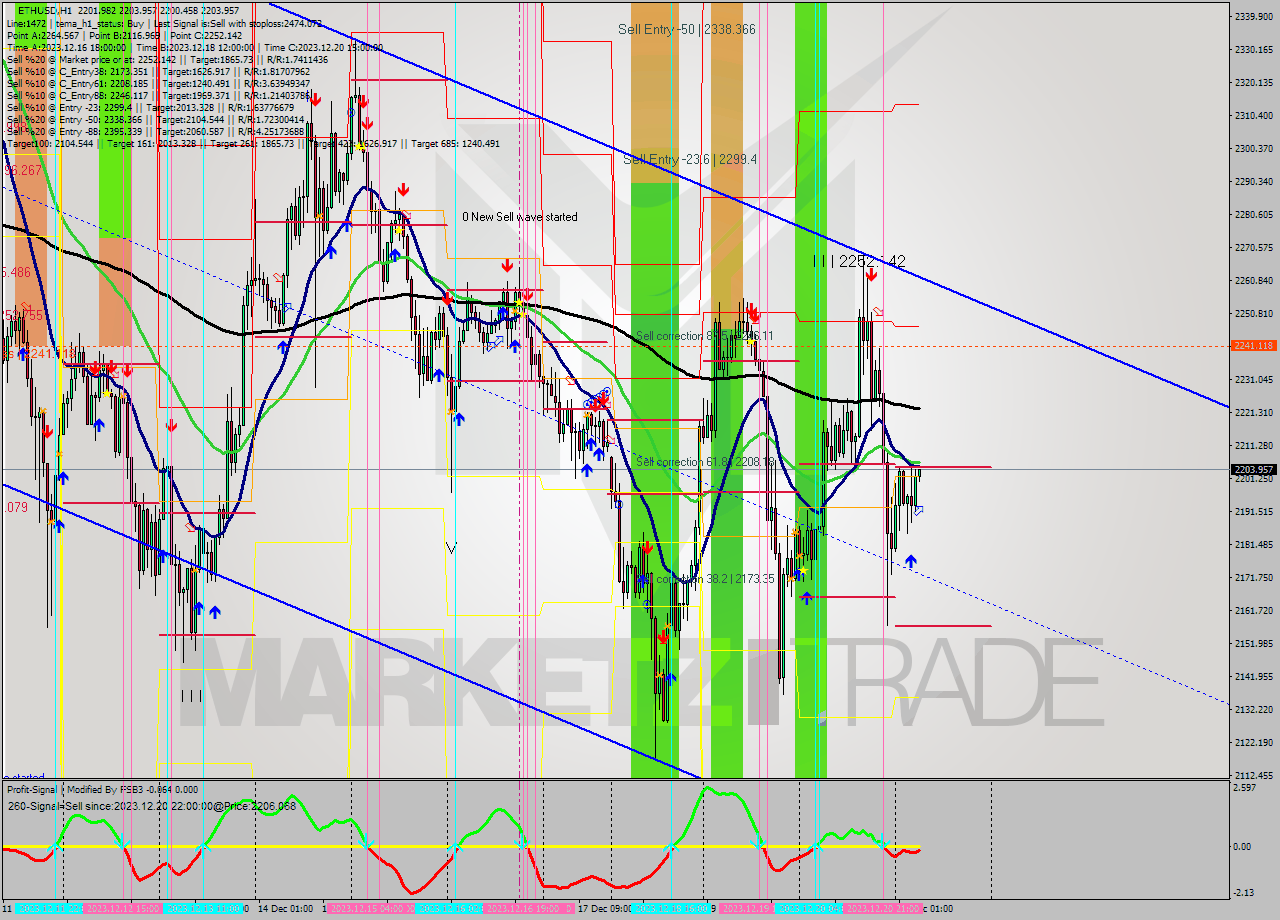Select 'Sell correction 61.8 | 2208.18' label

point(706,462)
